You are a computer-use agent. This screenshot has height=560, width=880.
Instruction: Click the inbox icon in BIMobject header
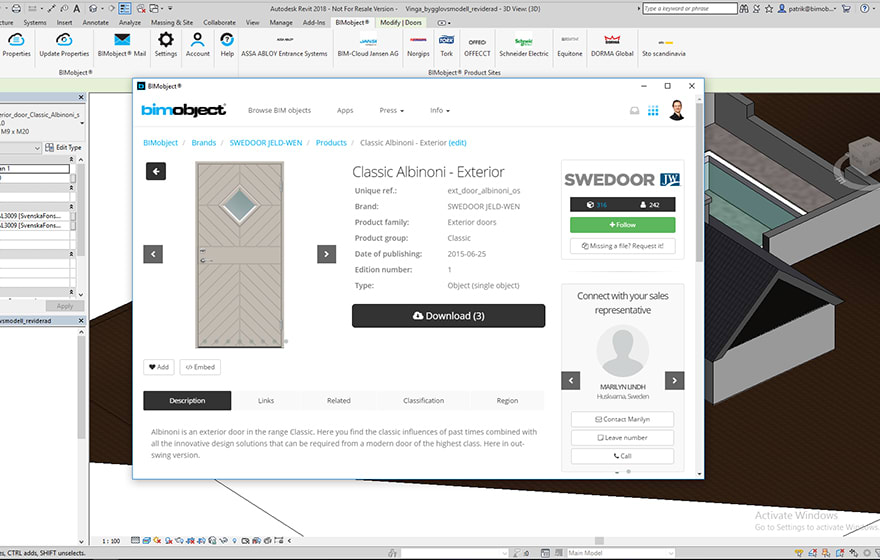click(x=634, y=111)
